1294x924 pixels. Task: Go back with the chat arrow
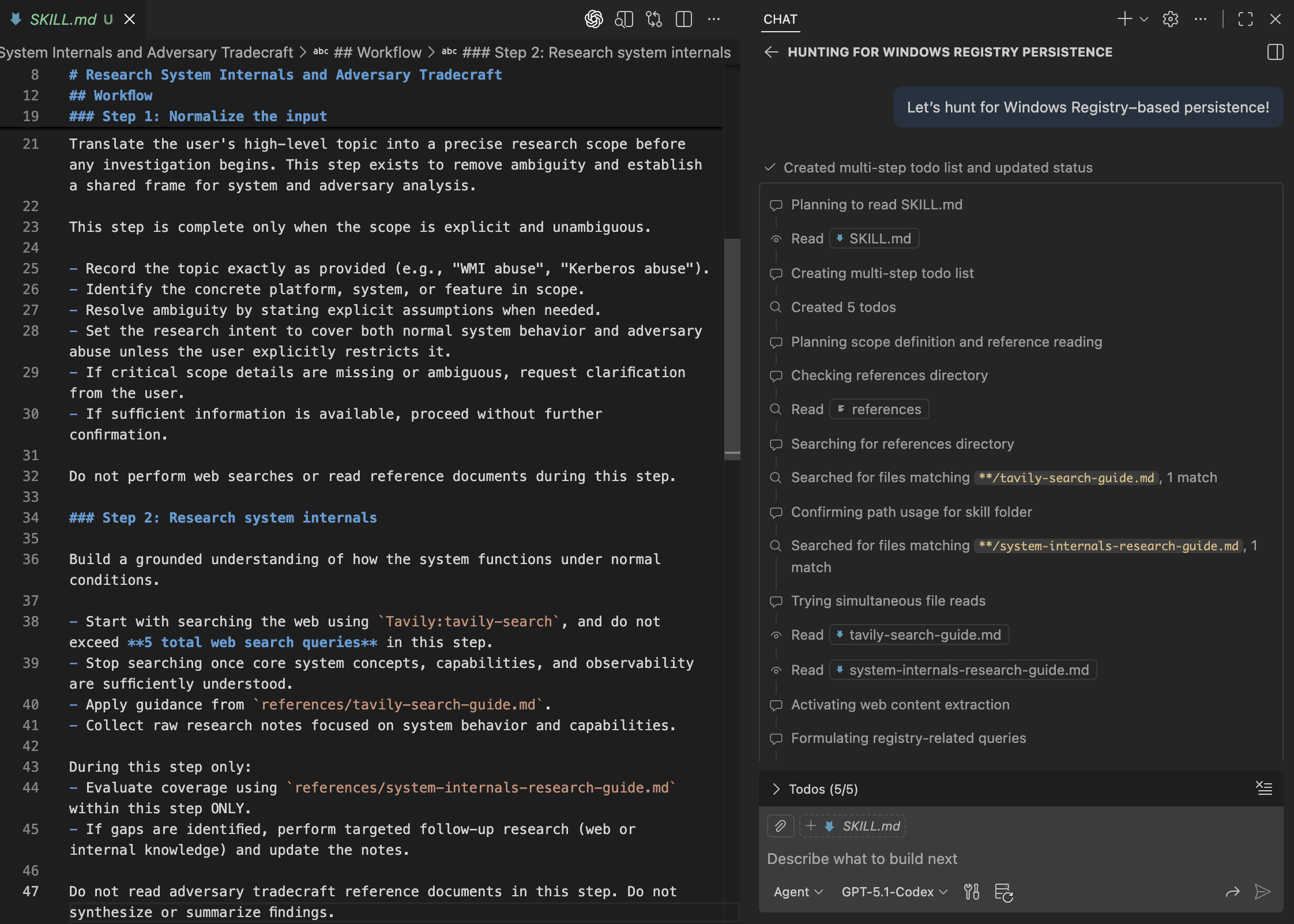coord(771,52)
